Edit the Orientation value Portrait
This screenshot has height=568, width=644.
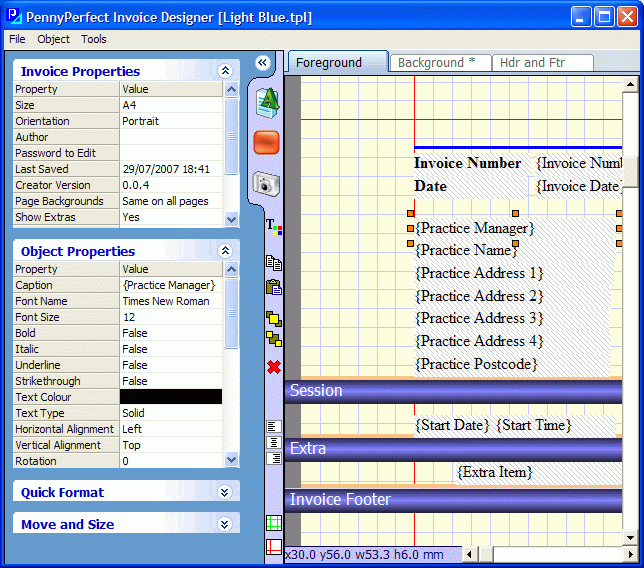[171, 121]
